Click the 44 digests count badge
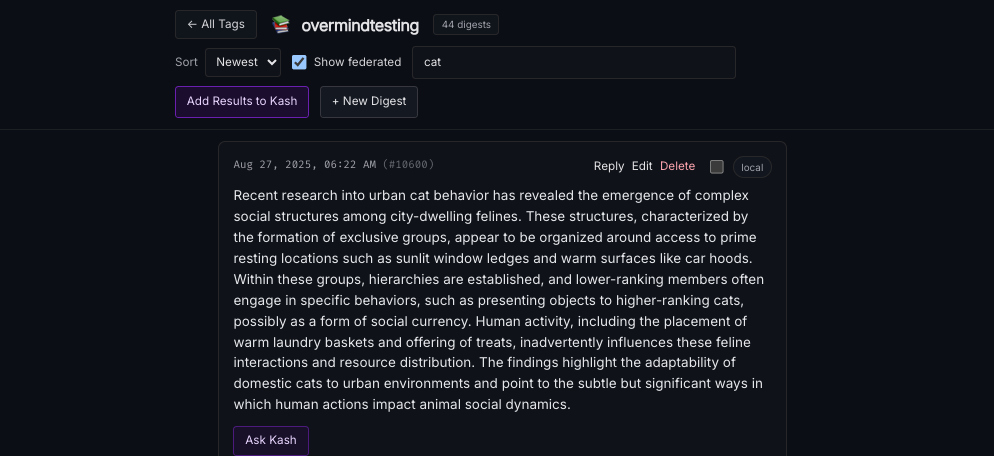Viewport: 994px width, 456px height. (x=466, y=25)
